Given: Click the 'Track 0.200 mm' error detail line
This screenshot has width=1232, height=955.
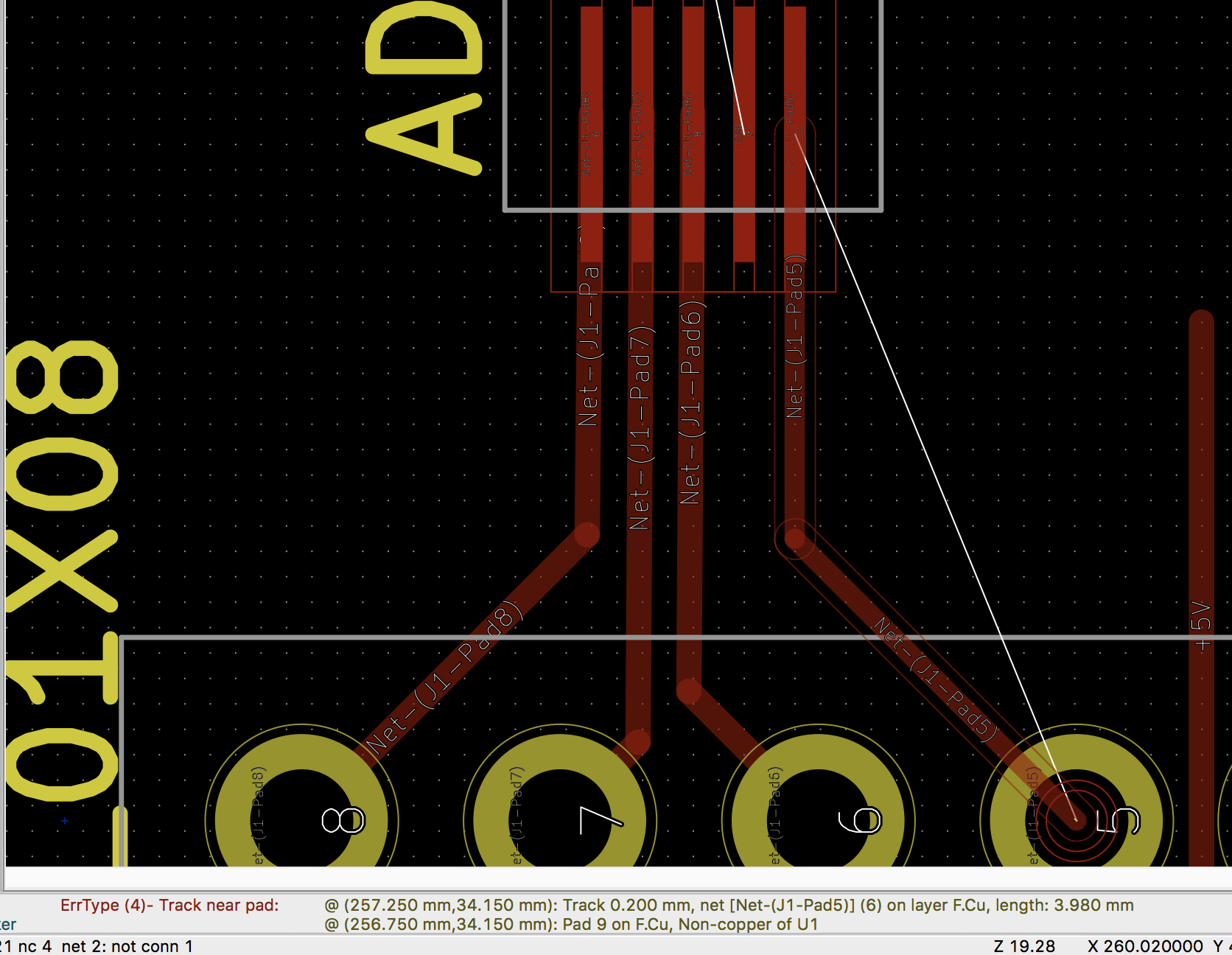Looking at the screenshot, I should (729, 905).
